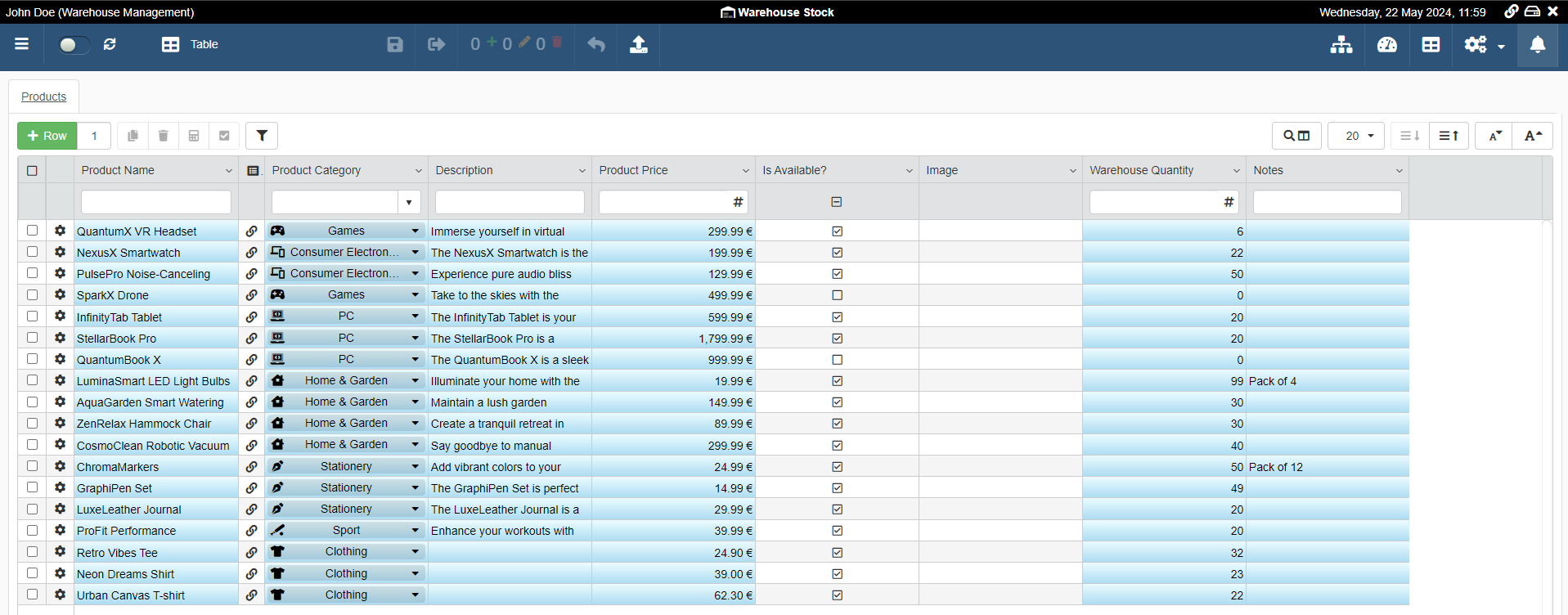Click the filter funnel button
This screenshot has height=615, width=1568.
pyautogui.click(x=262, y=136)
